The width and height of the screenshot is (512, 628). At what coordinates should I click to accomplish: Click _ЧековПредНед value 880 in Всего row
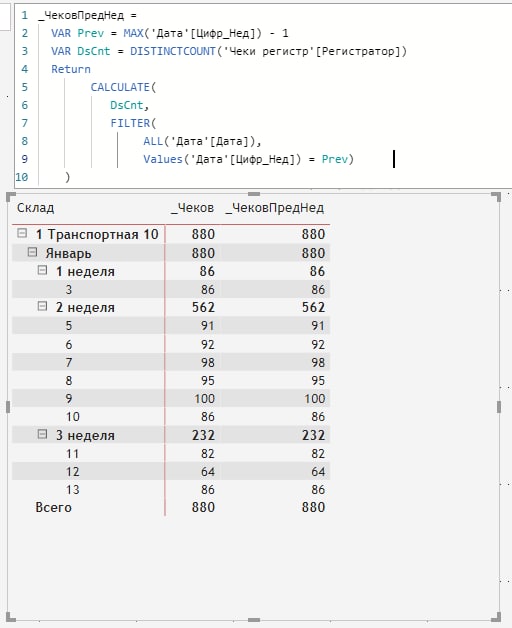(x=313, y=507)
